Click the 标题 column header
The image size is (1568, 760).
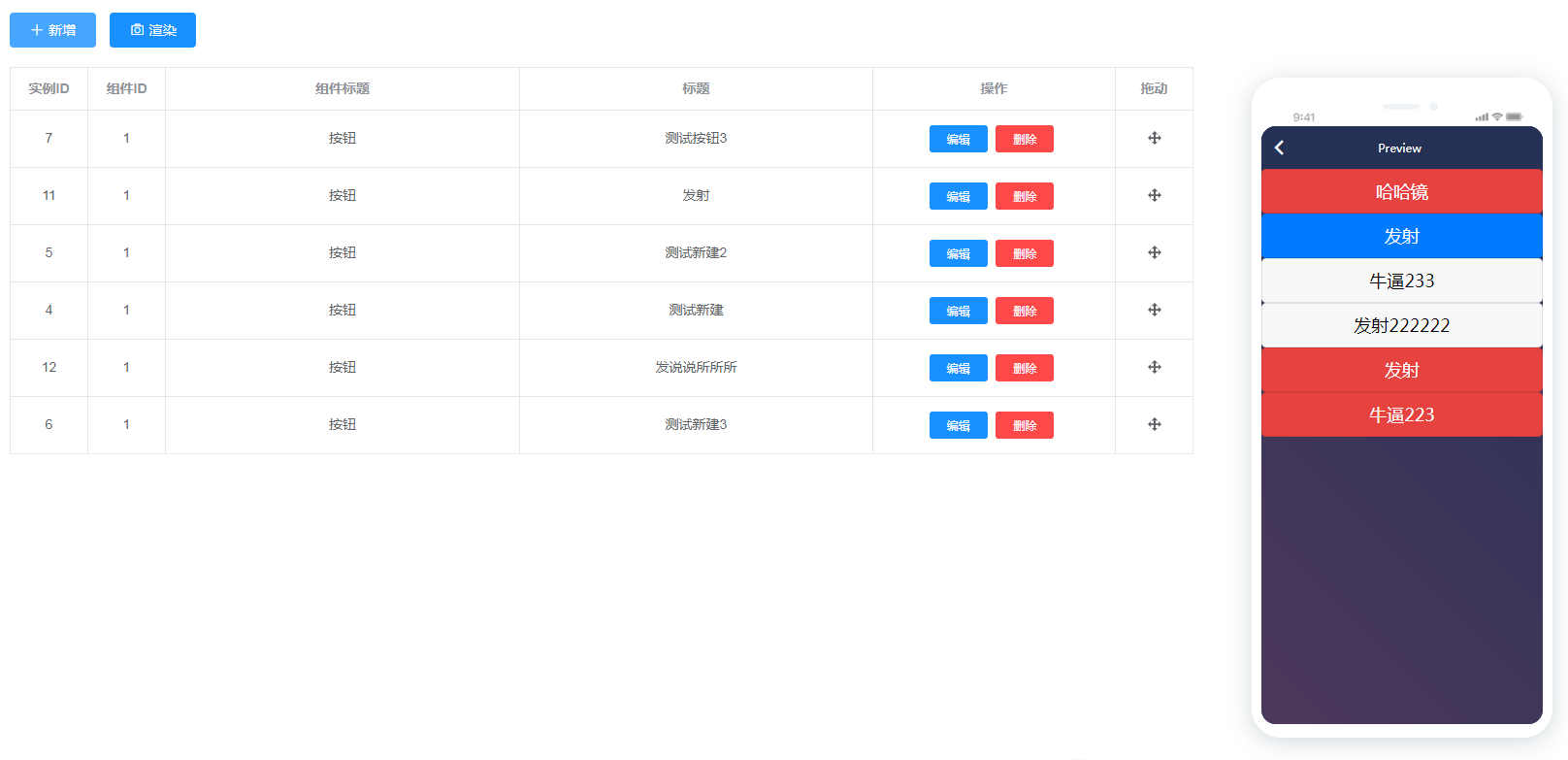click(696, 88)
